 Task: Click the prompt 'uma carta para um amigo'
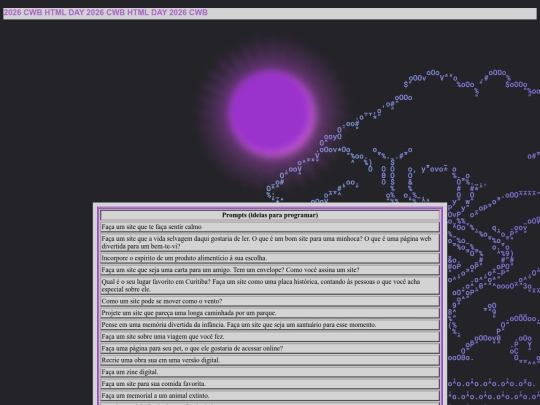pos(270,270)
